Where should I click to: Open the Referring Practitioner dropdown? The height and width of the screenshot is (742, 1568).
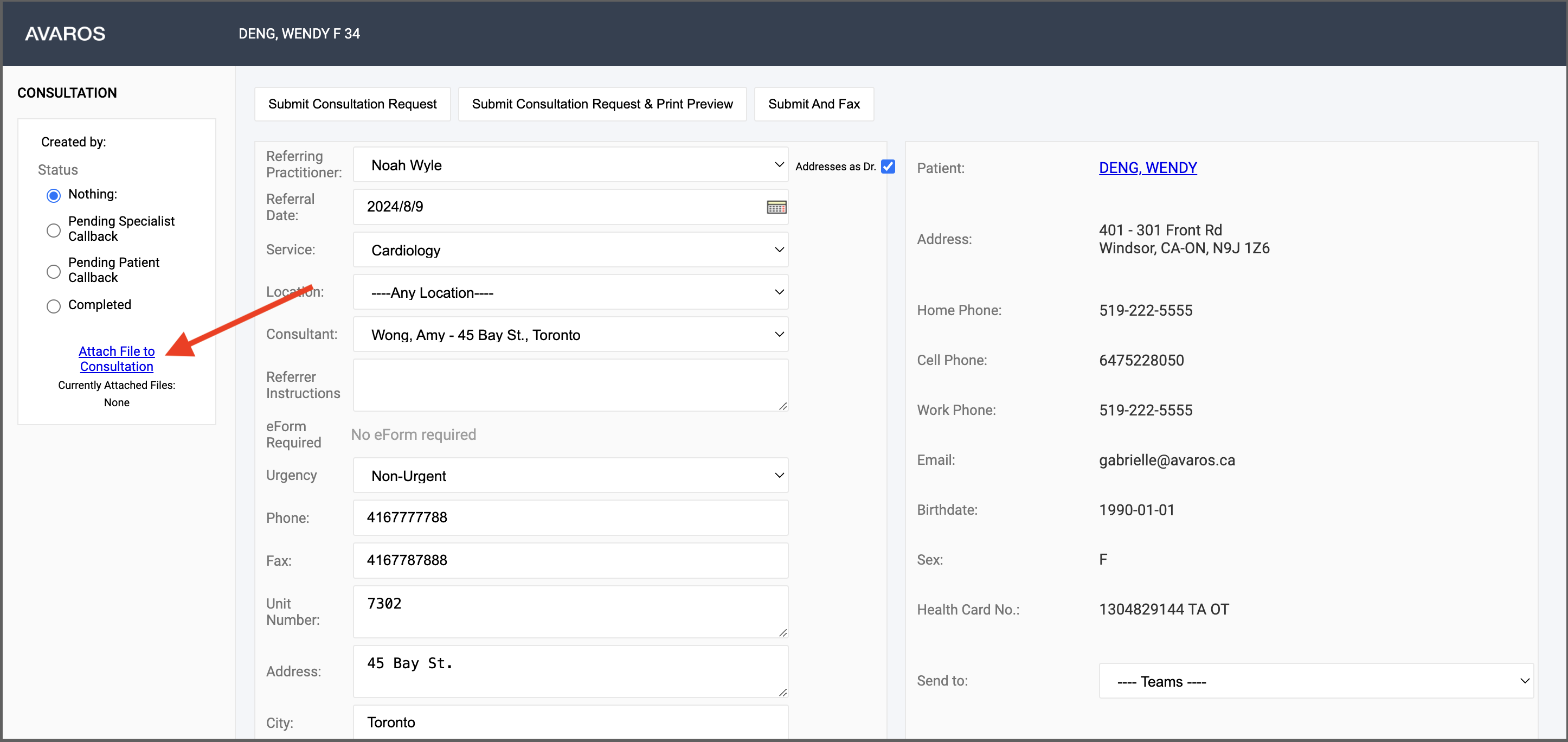coord(570,165)
